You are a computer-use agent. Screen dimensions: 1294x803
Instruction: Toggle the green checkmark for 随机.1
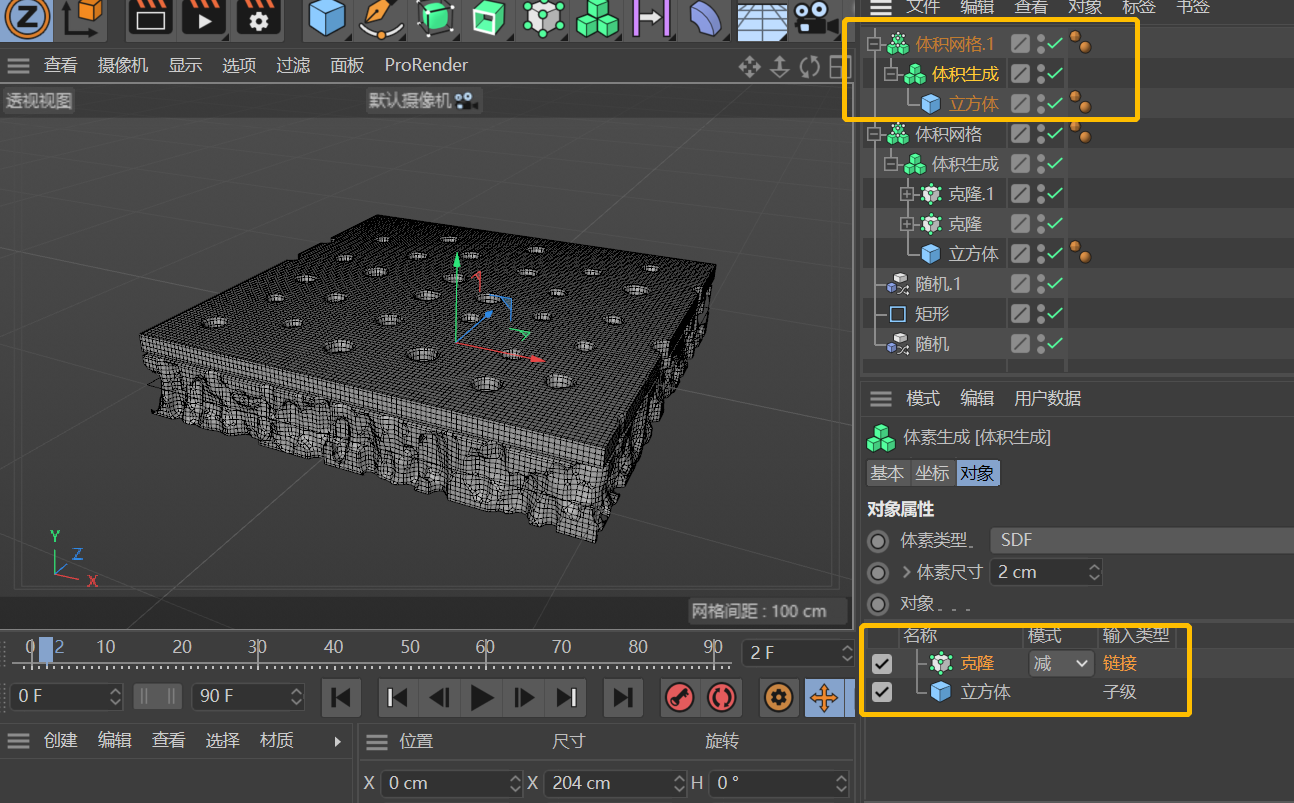click(1055, 284)
